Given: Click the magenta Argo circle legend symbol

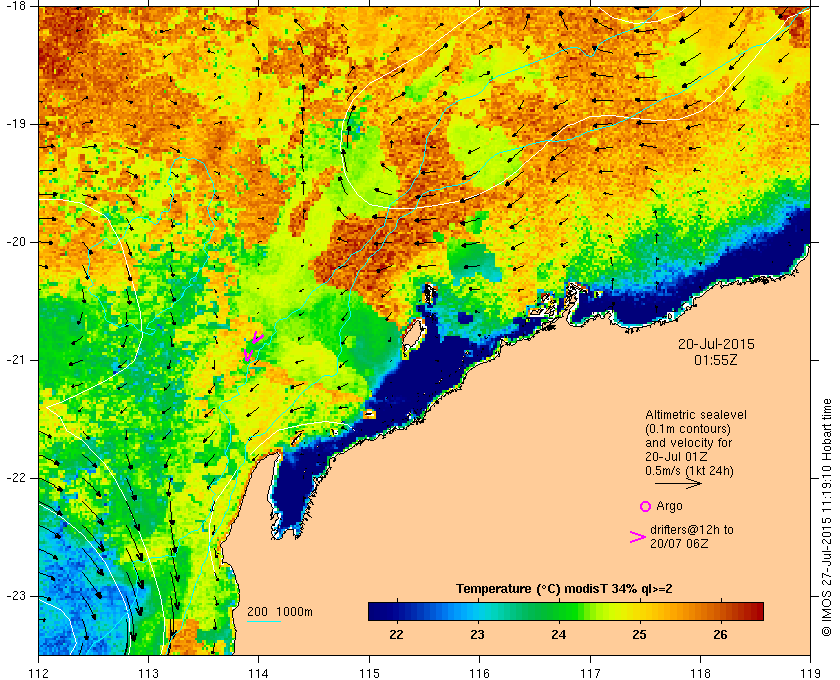Looking at the screenshot, I should coord(645,506).
